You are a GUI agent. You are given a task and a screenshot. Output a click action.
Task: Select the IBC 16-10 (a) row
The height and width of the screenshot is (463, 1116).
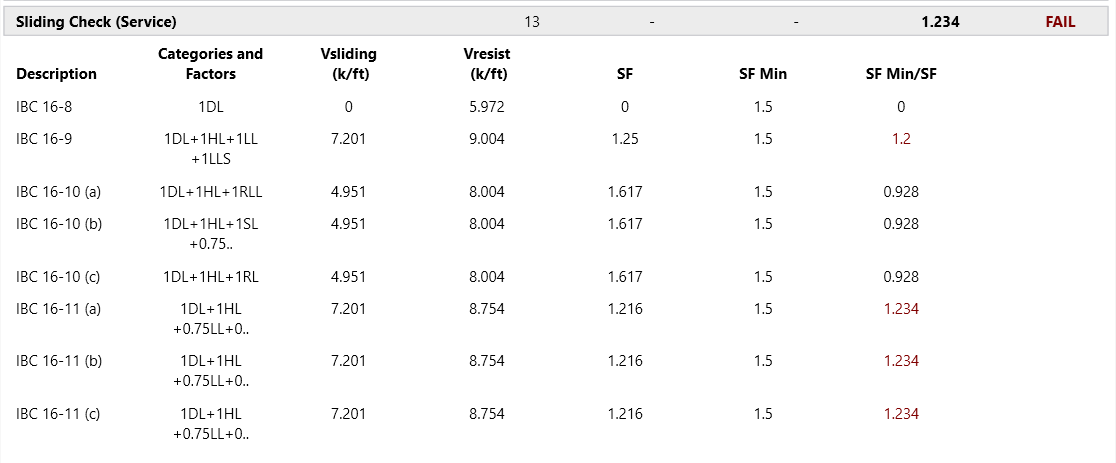59,192
